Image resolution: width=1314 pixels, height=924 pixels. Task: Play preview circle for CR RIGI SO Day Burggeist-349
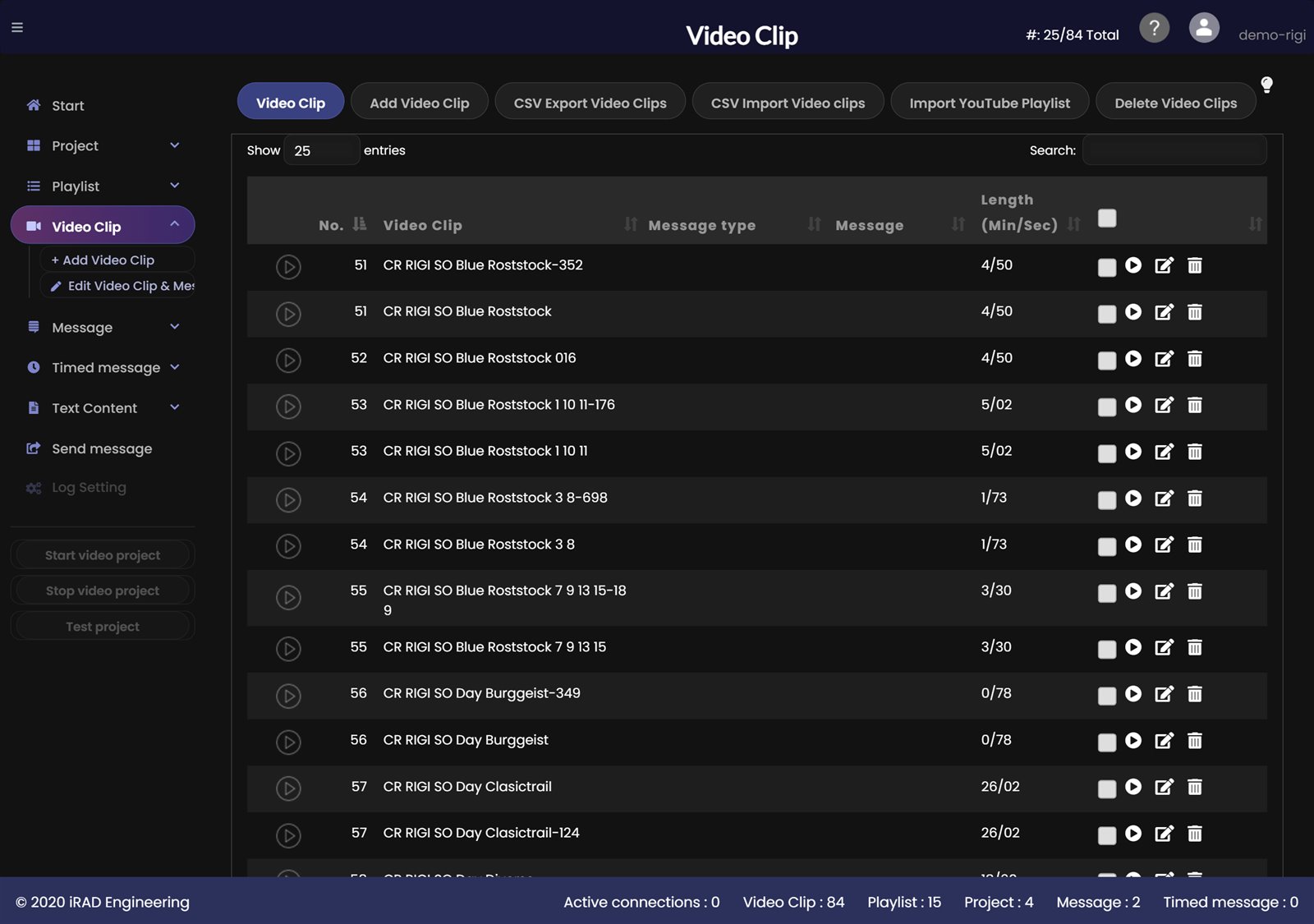(288, 696)
